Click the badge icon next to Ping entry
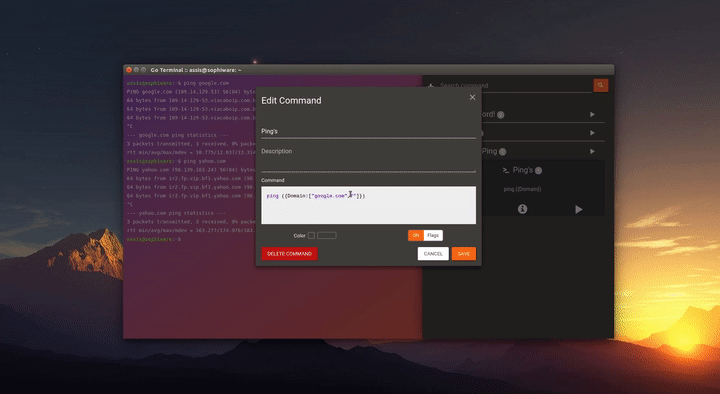720x394 pixels. [503, 152]
